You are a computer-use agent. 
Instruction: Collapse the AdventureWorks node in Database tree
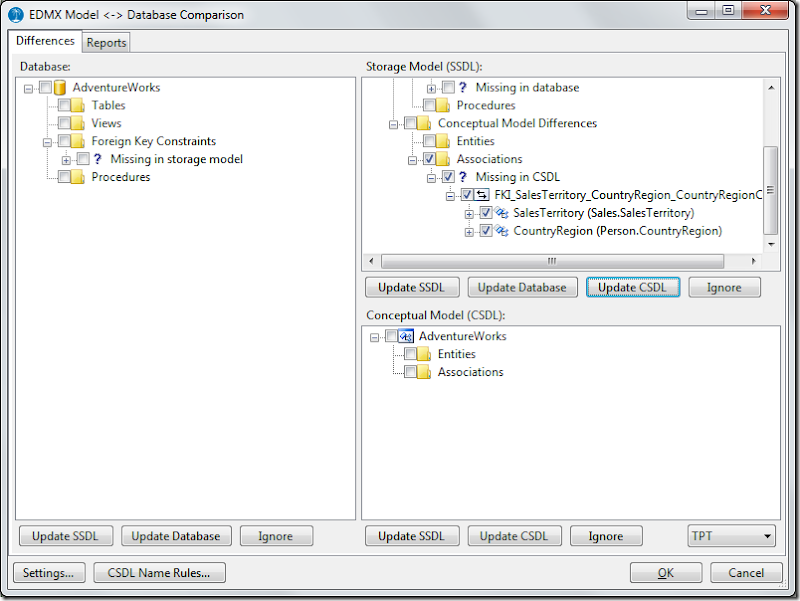29,89
